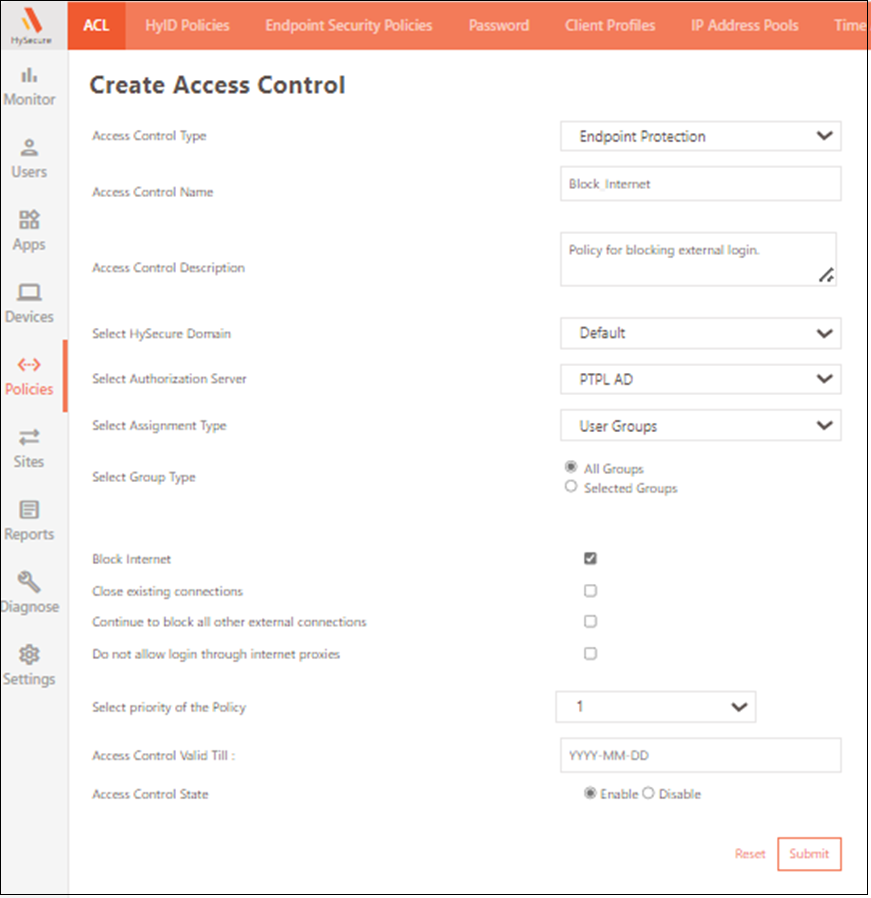Expand the Access Control Type dropdown
871x898 pixels.
pos(700,136)
